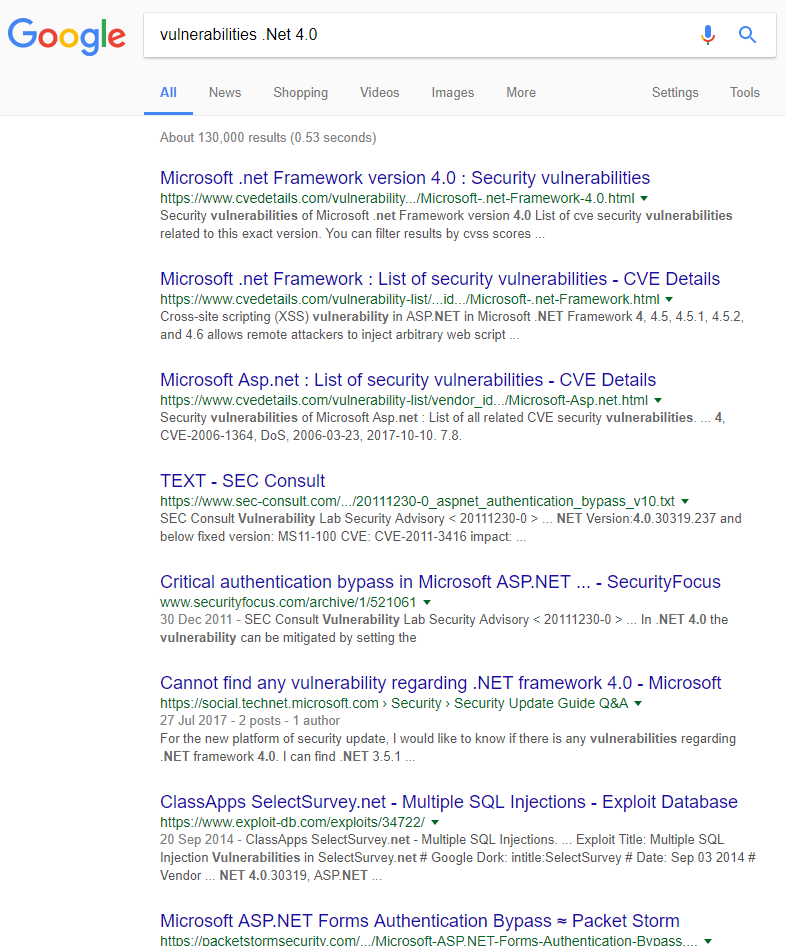Click the blue magnifying glass to search
Image resolution: width=786 pixels, height=946 pixels.
(x=747, y=34)
